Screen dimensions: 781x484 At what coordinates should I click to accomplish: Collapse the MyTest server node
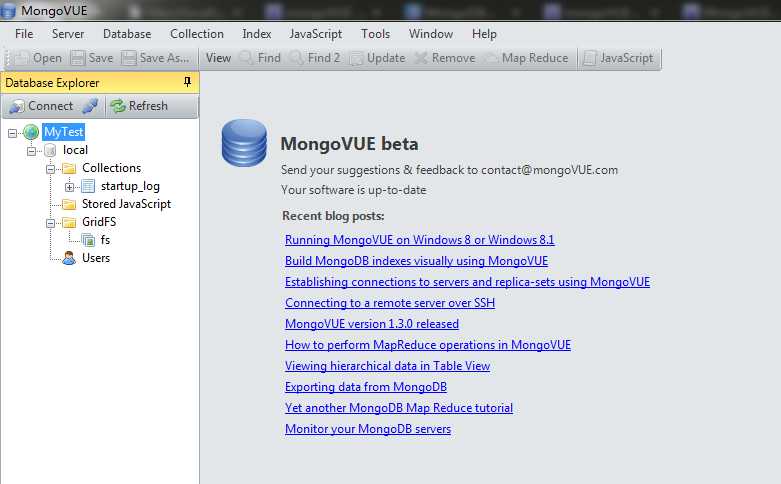click(x=12, y=133)
